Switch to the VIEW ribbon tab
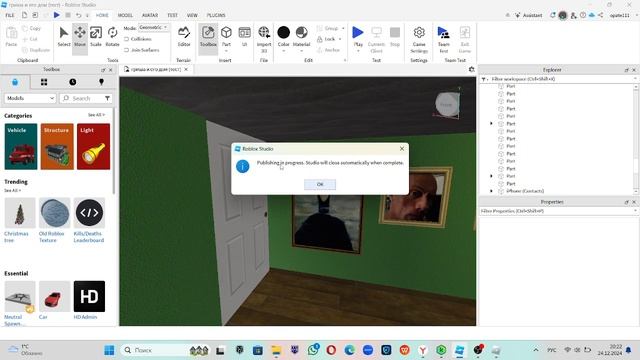The height and width of the screenshot is (360, 640). (192, 15)
